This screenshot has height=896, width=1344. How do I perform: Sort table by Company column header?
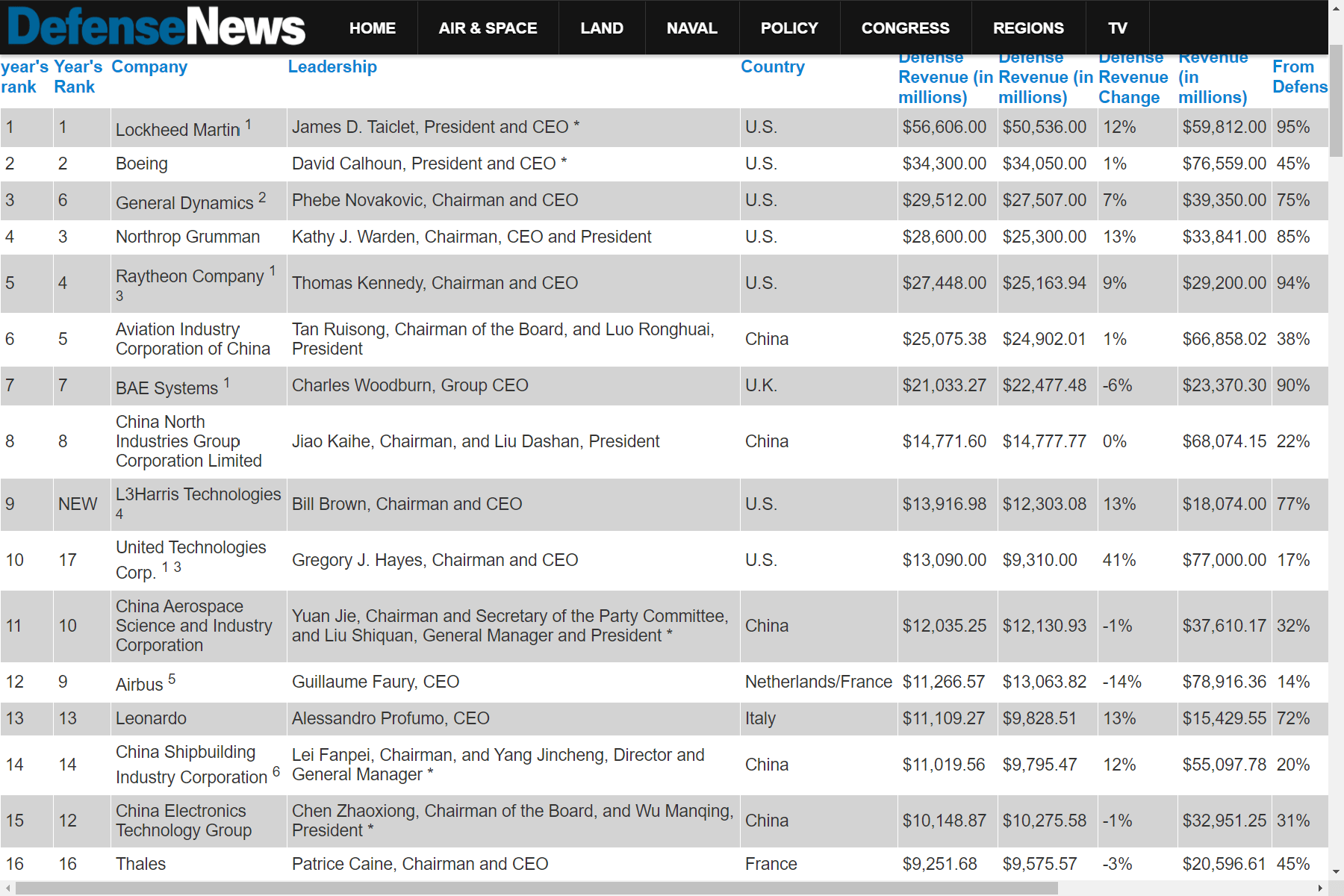tap(149, 66)
